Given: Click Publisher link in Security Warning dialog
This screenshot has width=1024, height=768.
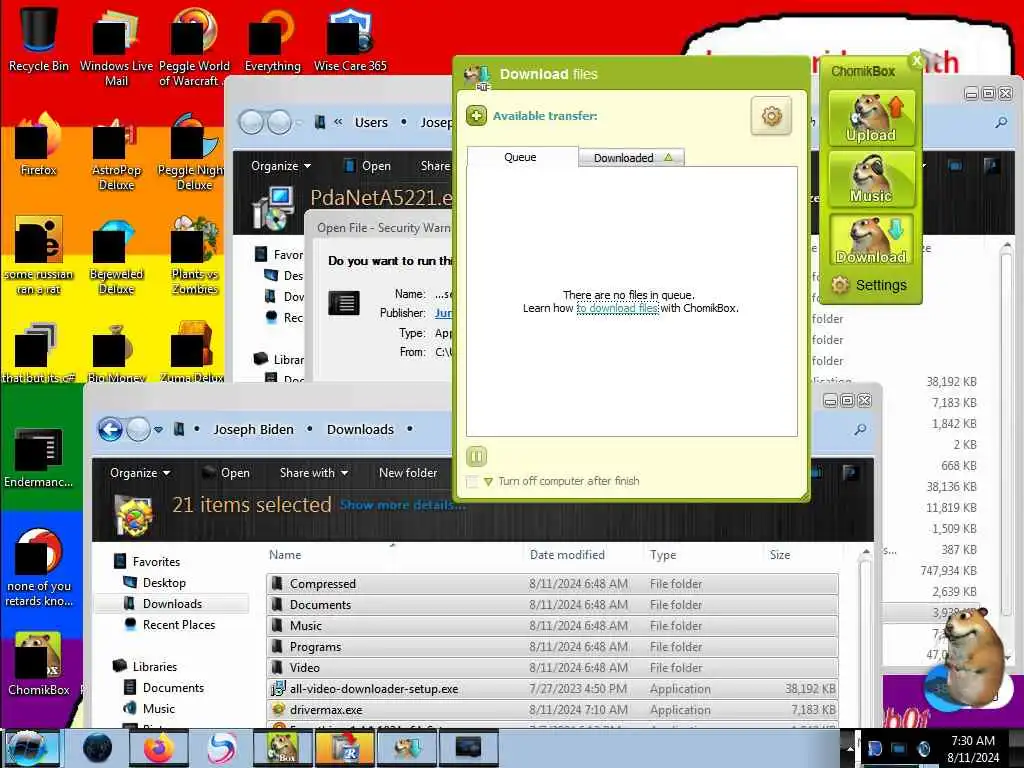Looking at the screenshot, I should 443,313.
